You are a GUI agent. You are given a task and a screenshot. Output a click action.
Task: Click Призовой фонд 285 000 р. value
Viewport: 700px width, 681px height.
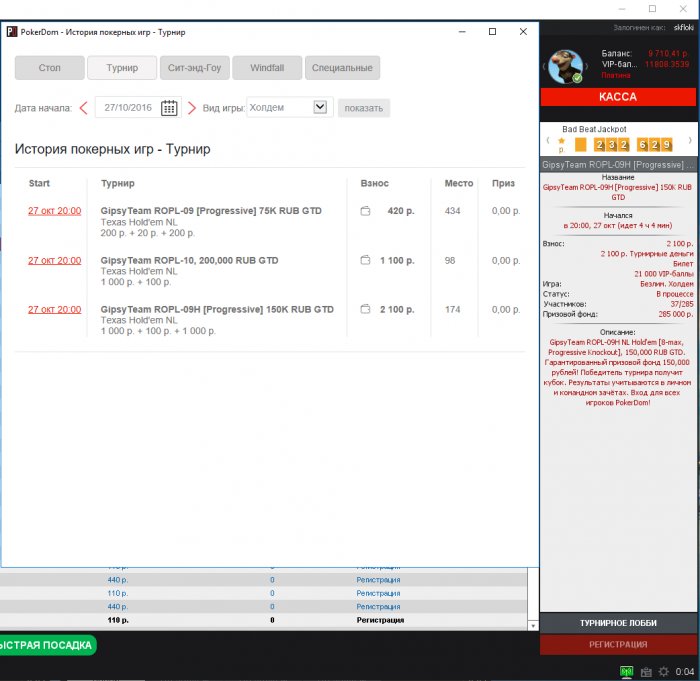pos(675,314)
